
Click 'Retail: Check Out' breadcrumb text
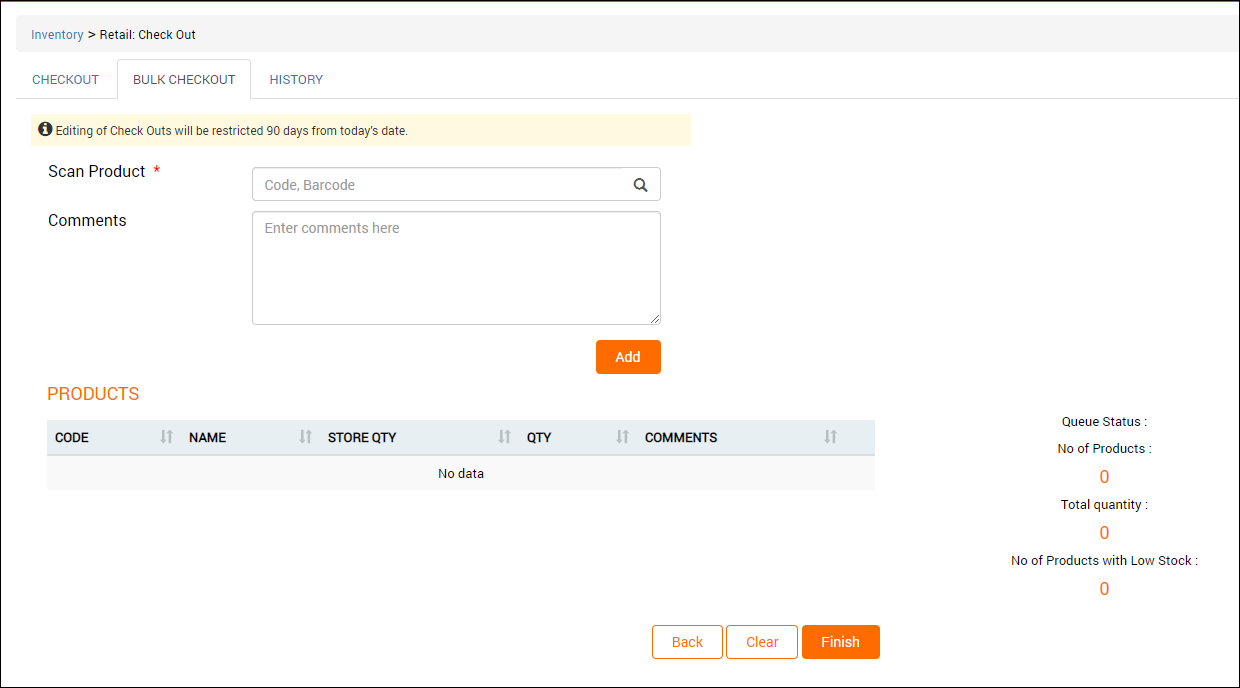click(x=148, y=34)
